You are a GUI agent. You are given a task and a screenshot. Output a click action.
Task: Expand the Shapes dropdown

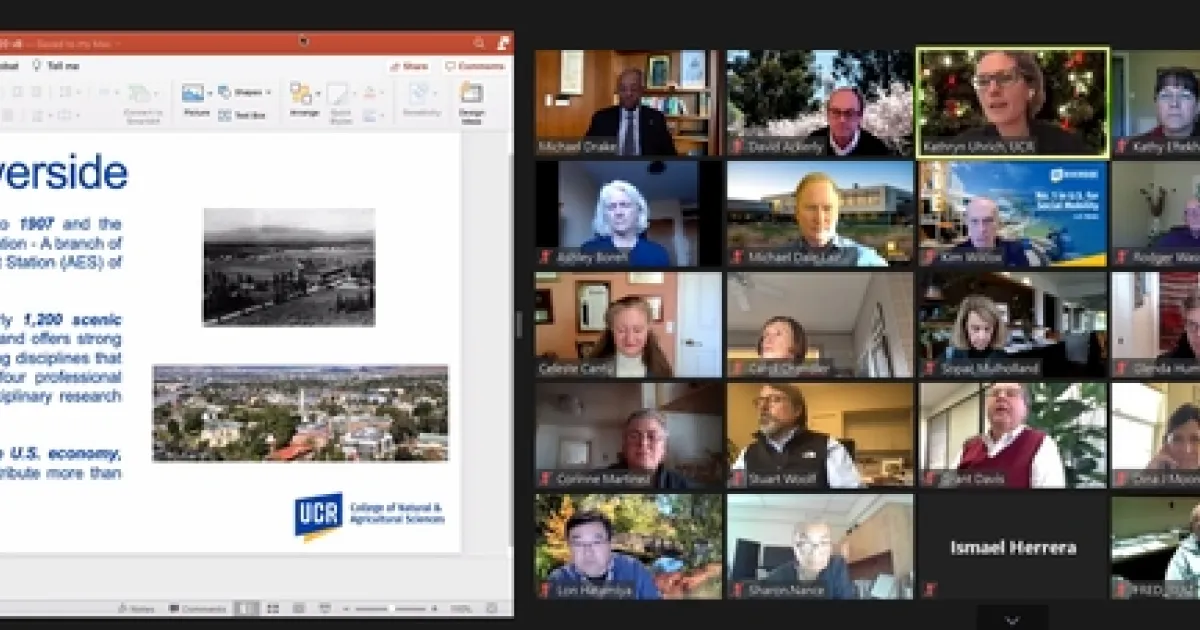click(x=269, y=92)
